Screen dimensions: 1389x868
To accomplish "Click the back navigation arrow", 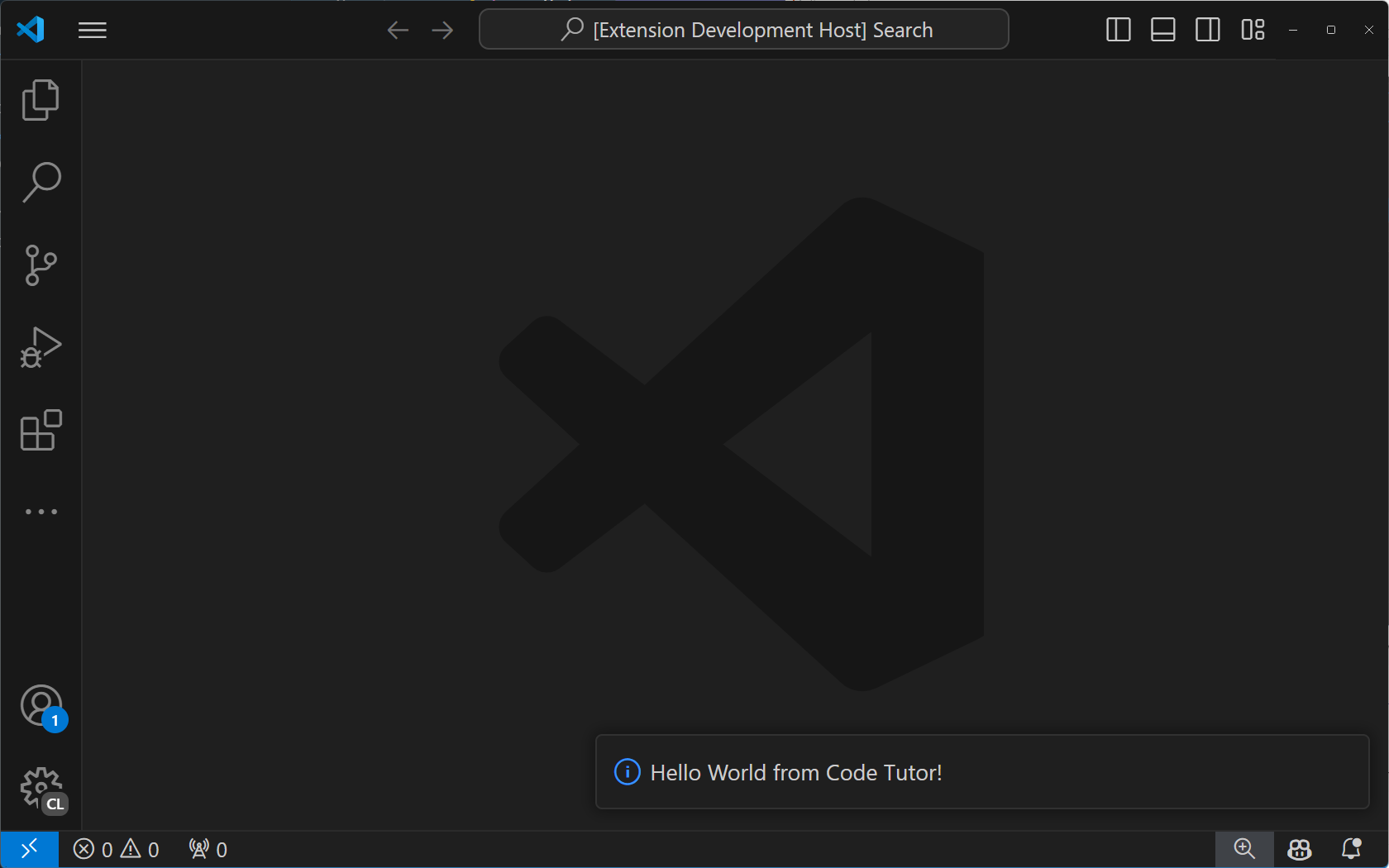I will tap(398, 30).
